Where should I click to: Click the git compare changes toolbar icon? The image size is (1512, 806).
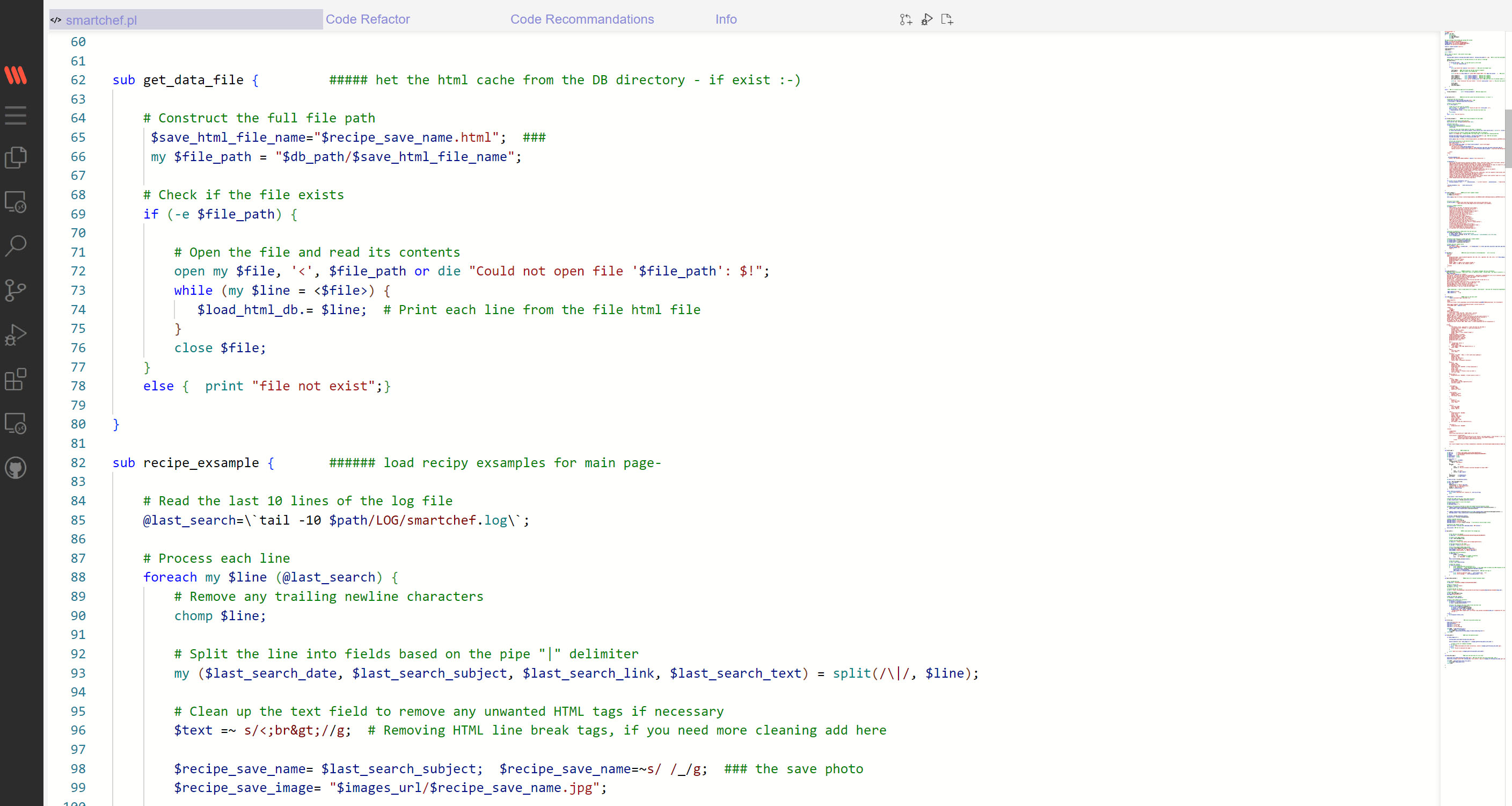point(905,19)
